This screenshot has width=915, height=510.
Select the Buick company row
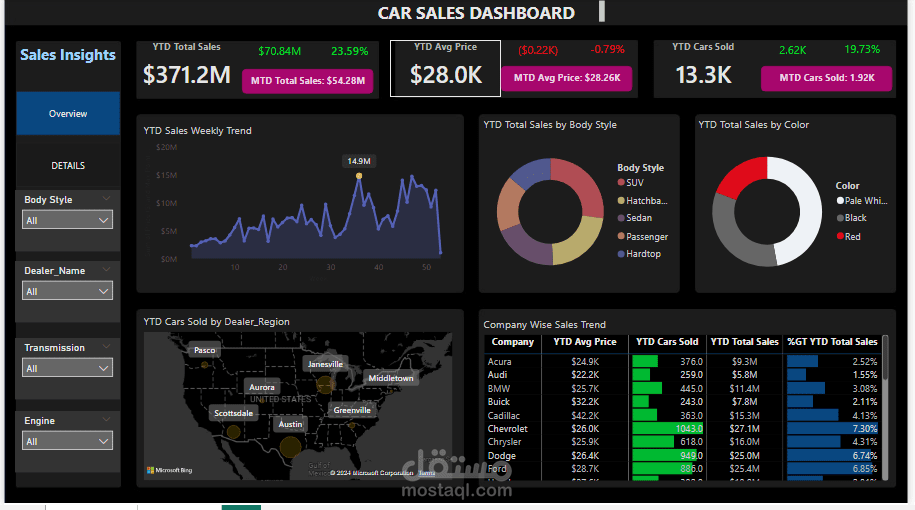coord(682,401)
